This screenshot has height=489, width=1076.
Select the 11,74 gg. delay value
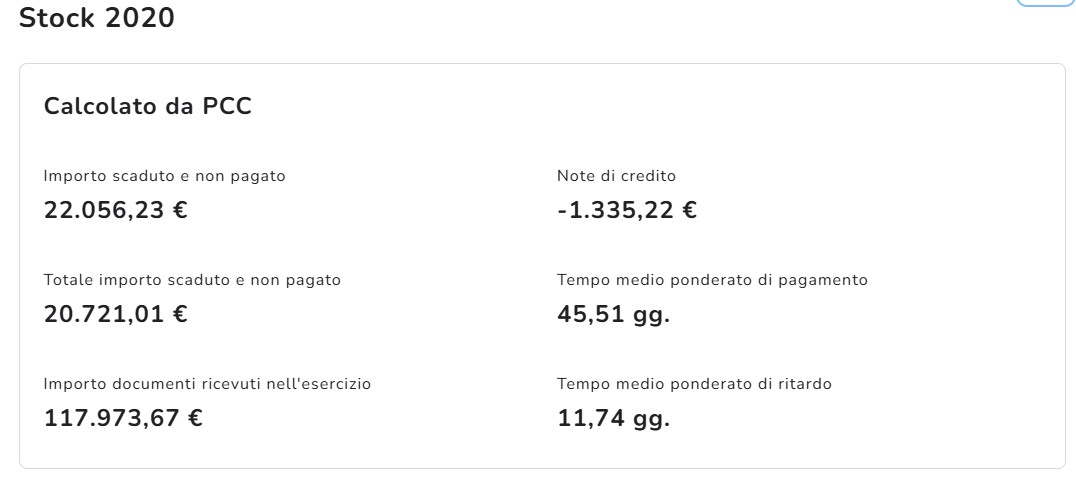pyautogui.click(x=613, y=418)
